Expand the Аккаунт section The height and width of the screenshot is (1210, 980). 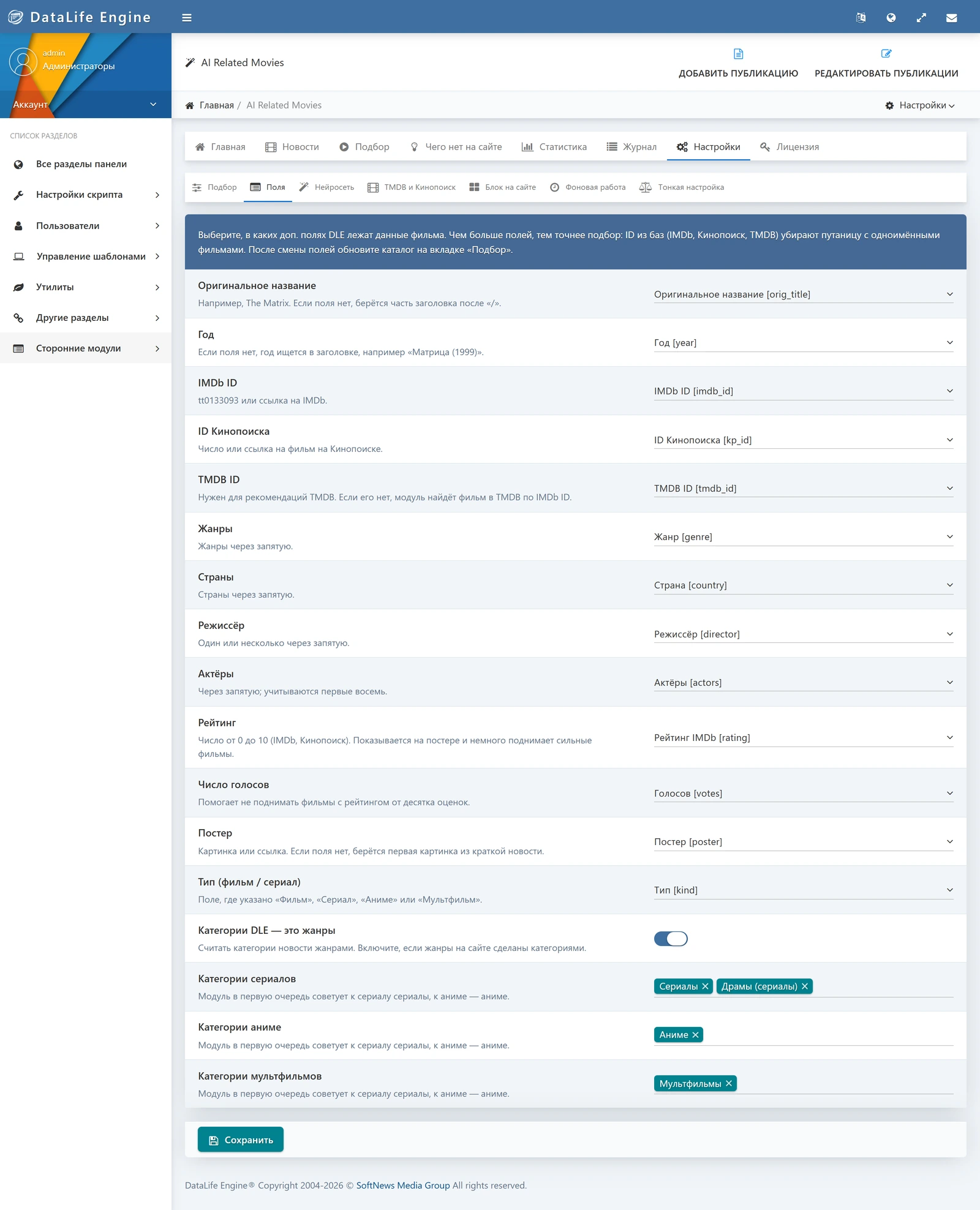(86, 105)
